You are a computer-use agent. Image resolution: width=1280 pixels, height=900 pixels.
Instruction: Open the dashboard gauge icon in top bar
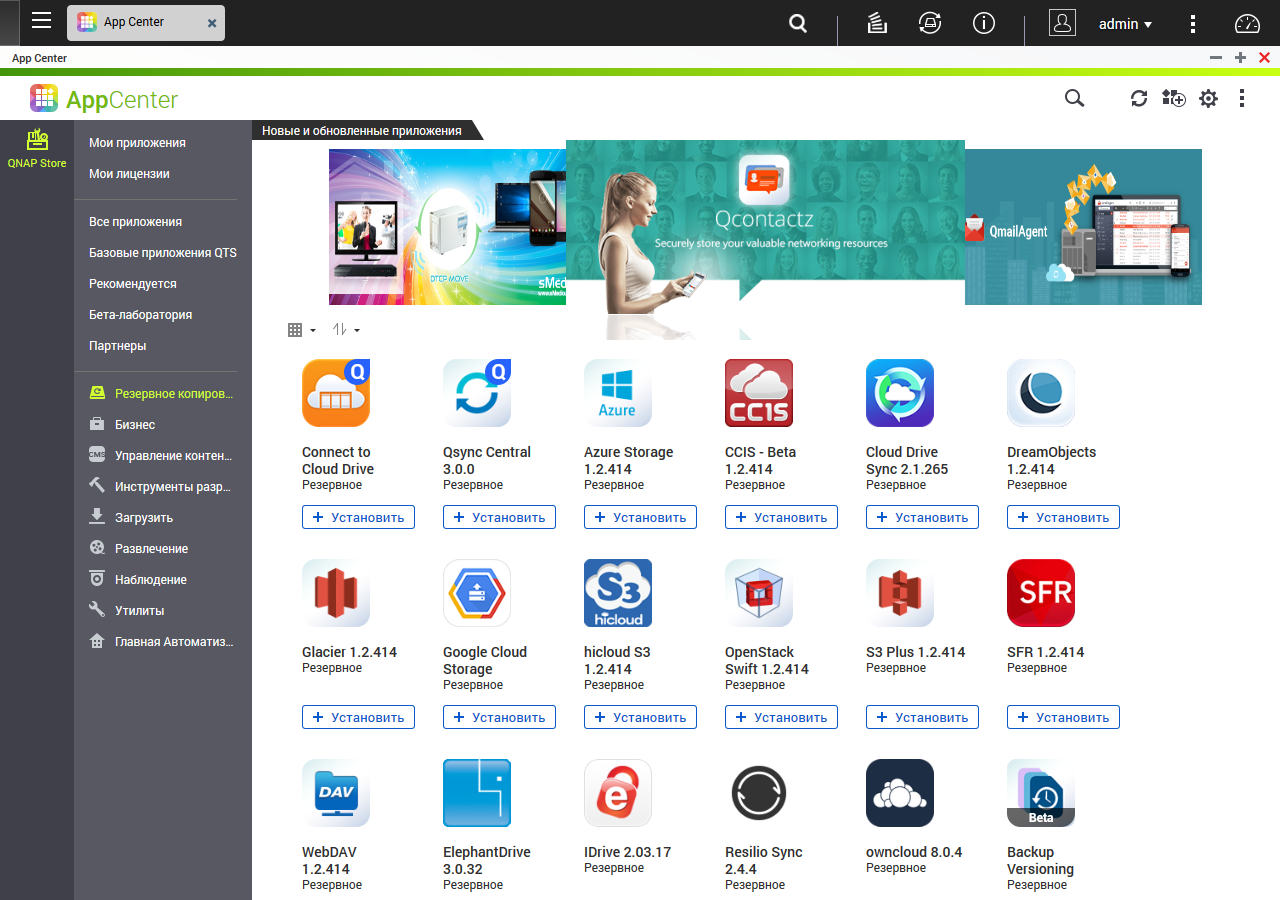tap(1248, 23)
